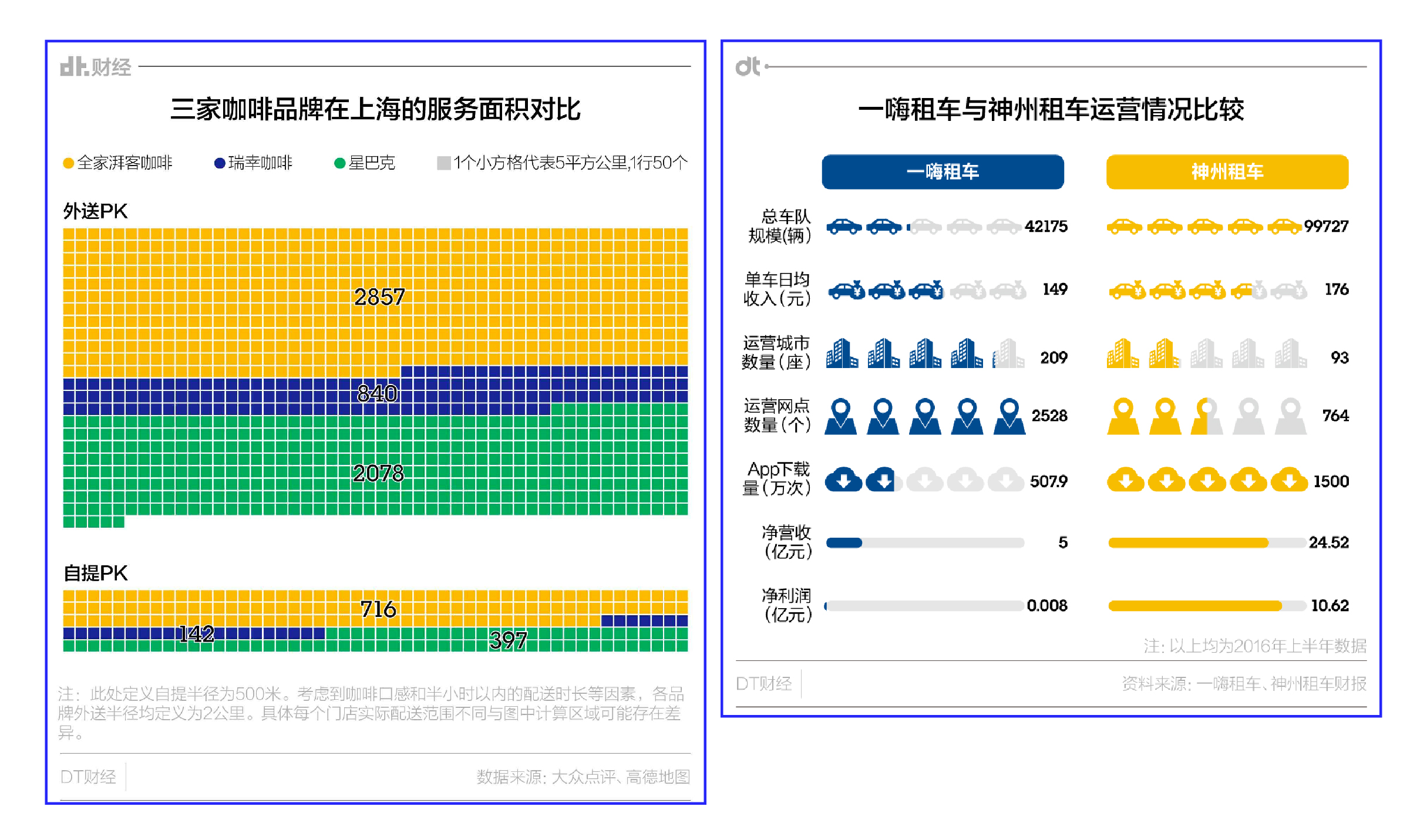The image size is (1427, 840).
Task: Click the first blue car fleet icon
Action: coord(844,227)
